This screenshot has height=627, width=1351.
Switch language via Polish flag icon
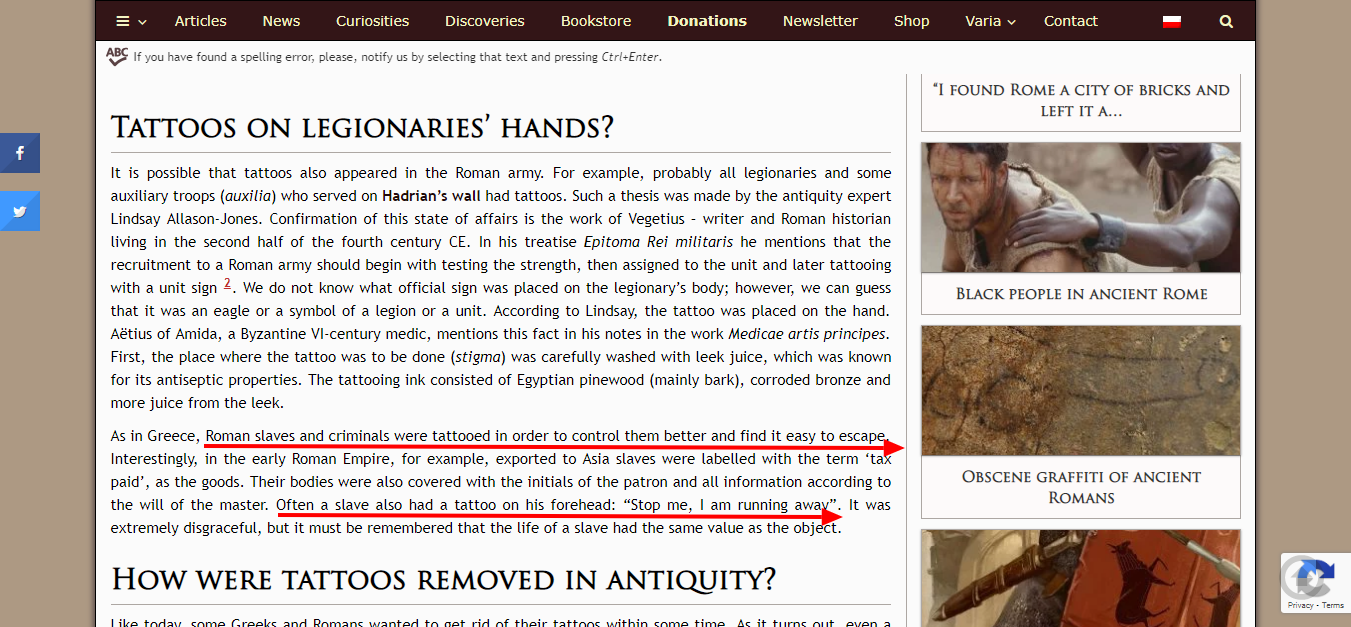[x=1172, y=21]
